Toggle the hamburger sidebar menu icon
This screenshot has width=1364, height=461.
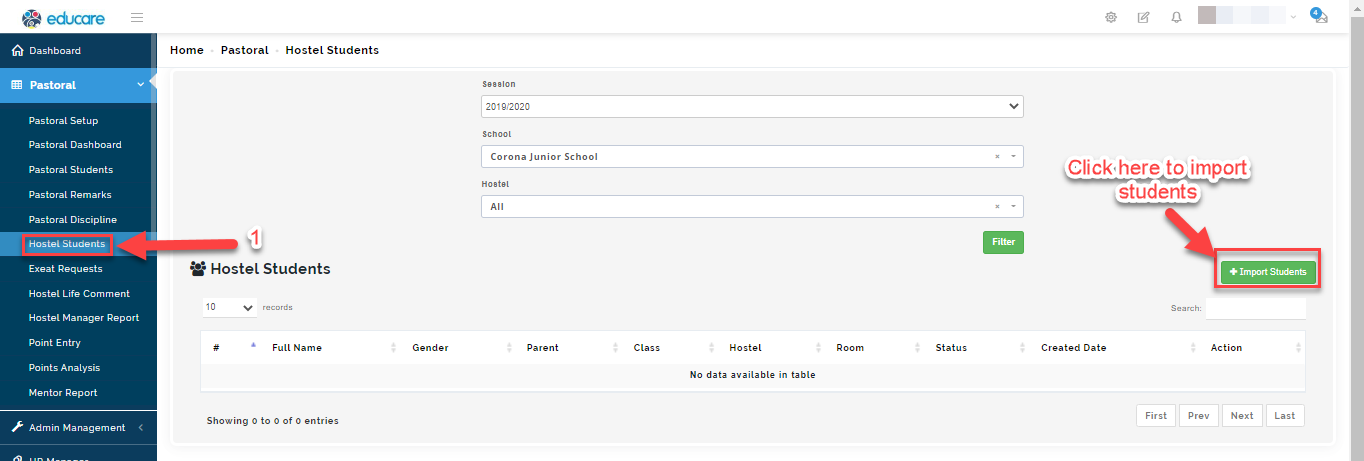pos(136,17)
